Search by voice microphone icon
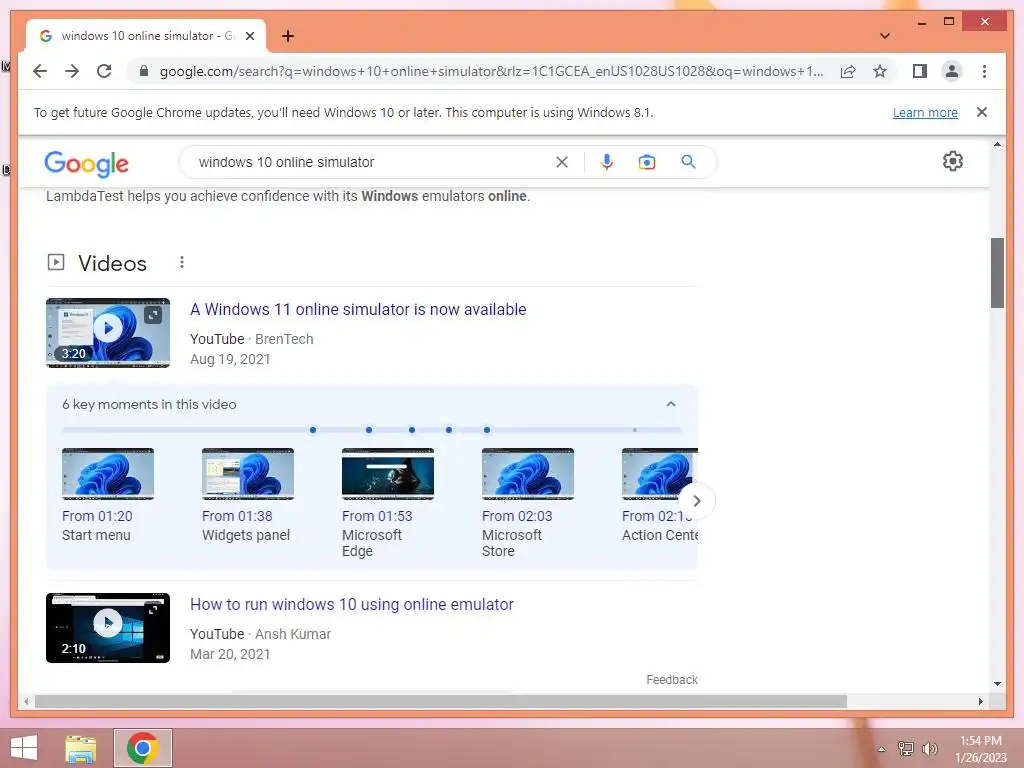Viewport: 1024px width, 768px height. pos(607,162)
